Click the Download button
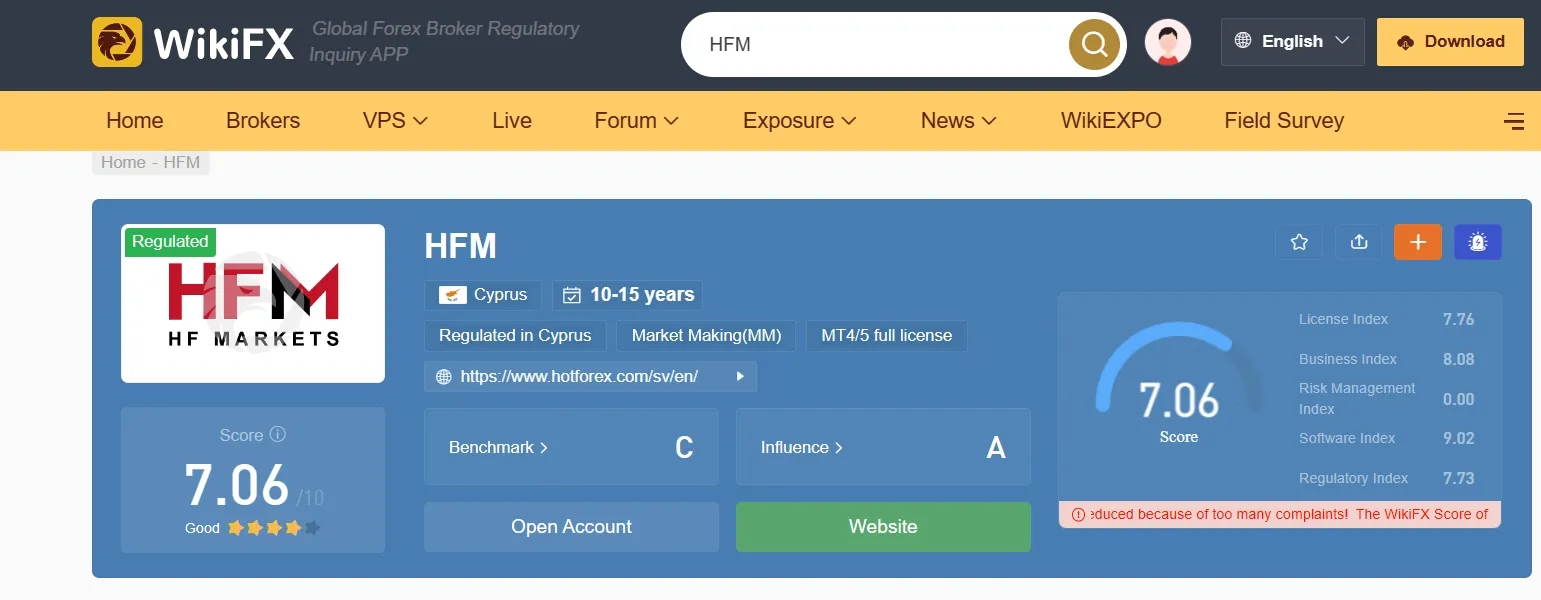The image size is (1541, 600). pos(1450,42)
